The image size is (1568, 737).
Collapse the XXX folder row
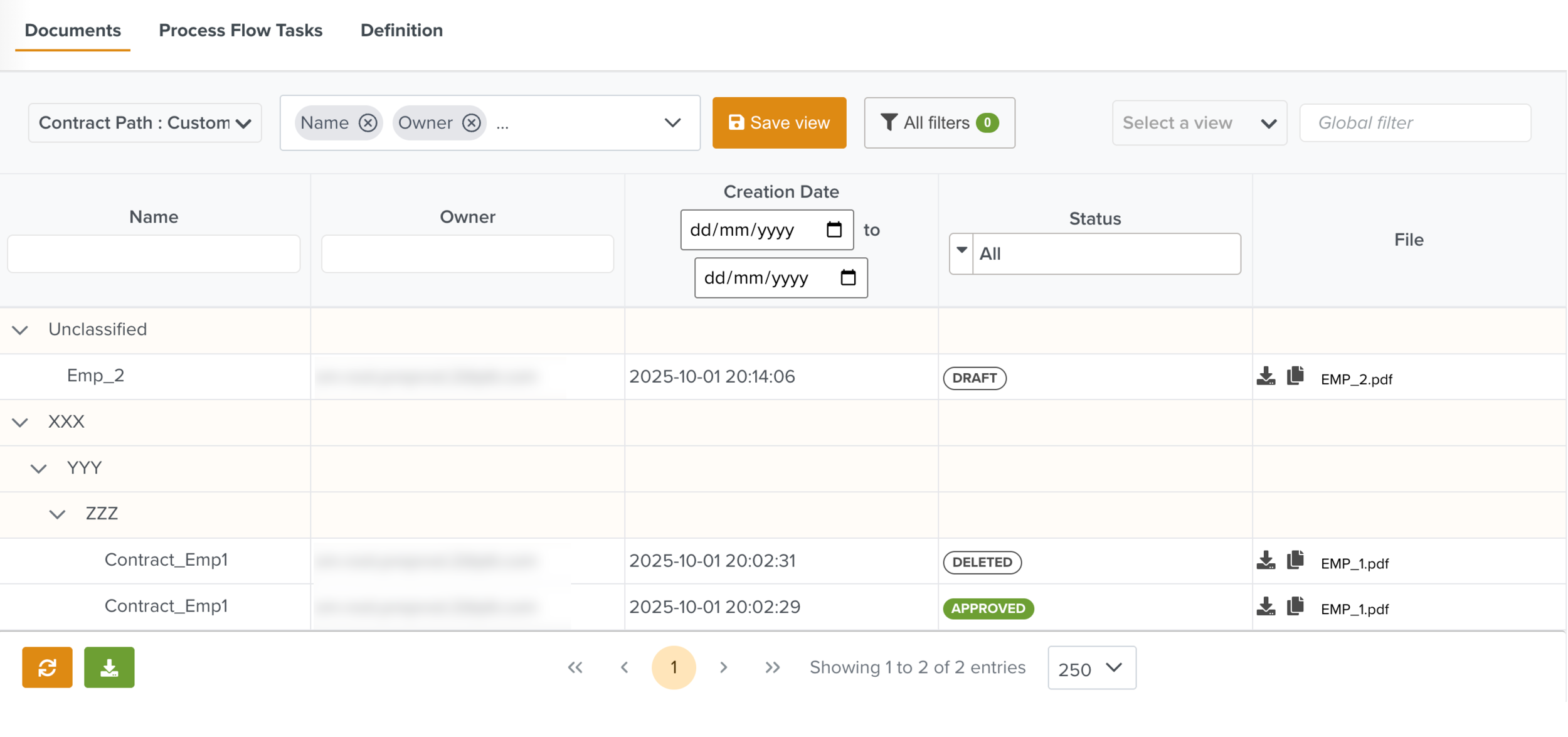coord(20,422)
